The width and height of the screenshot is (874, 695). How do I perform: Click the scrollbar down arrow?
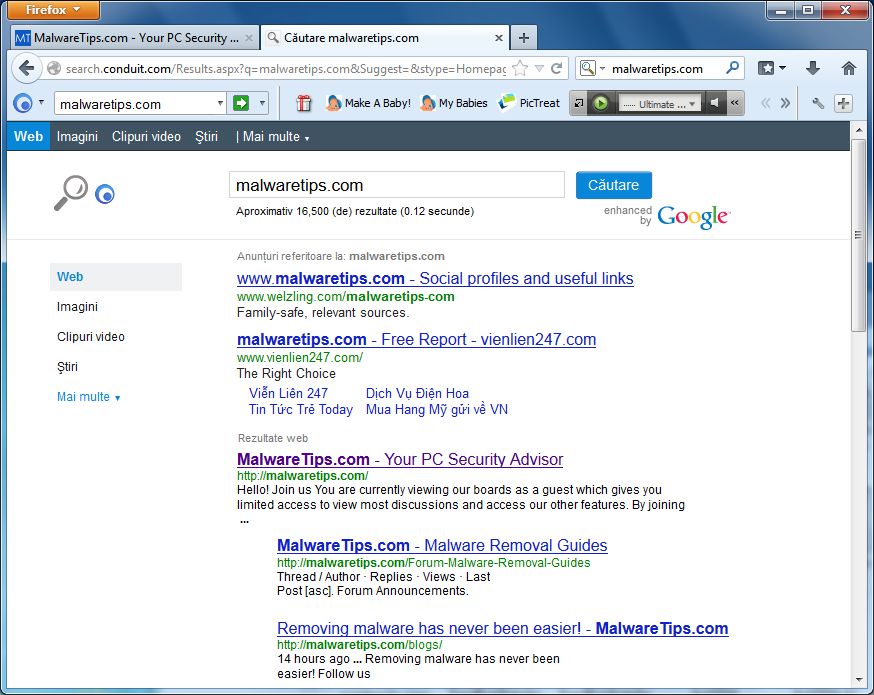[858, 680]
